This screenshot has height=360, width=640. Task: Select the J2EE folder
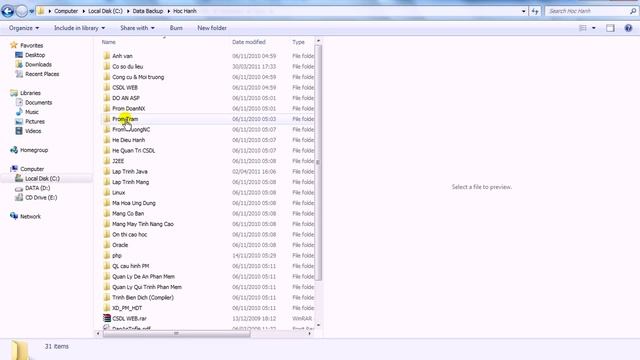118,161
